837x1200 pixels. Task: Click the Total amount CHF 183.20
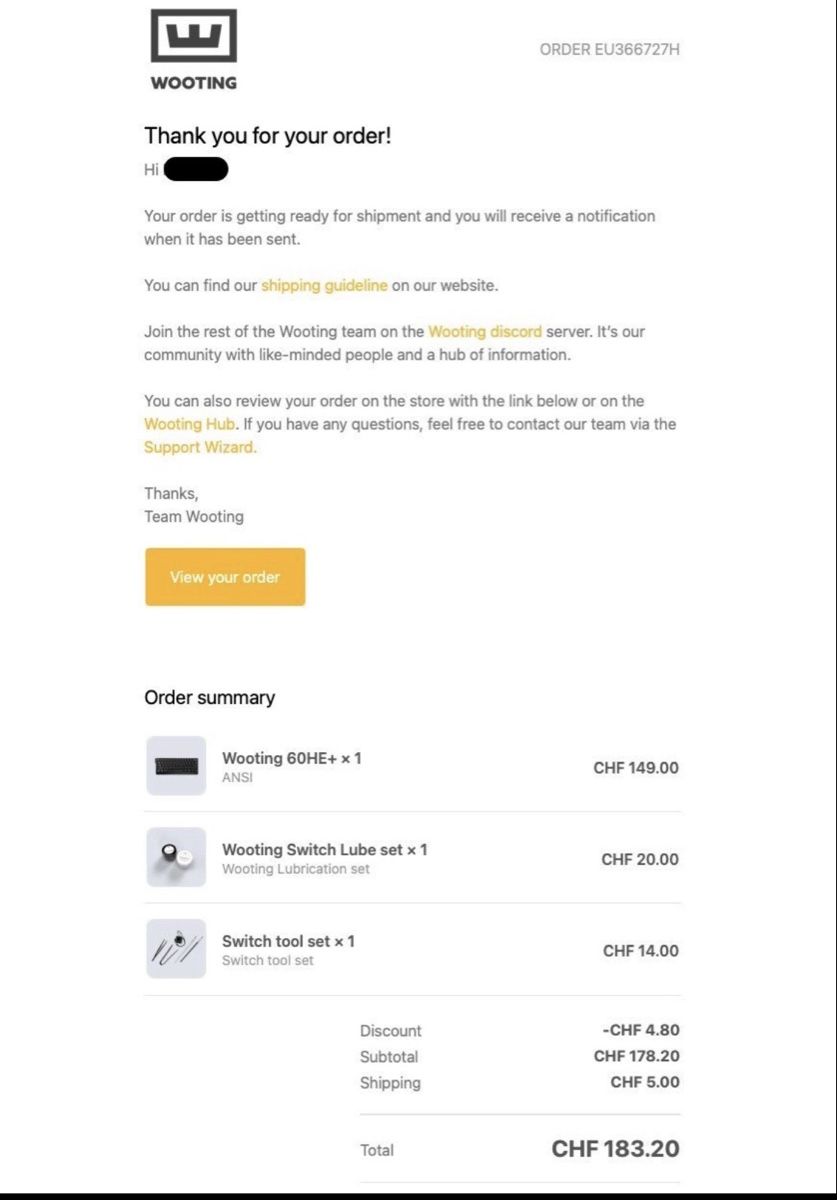coord(616,1149)
